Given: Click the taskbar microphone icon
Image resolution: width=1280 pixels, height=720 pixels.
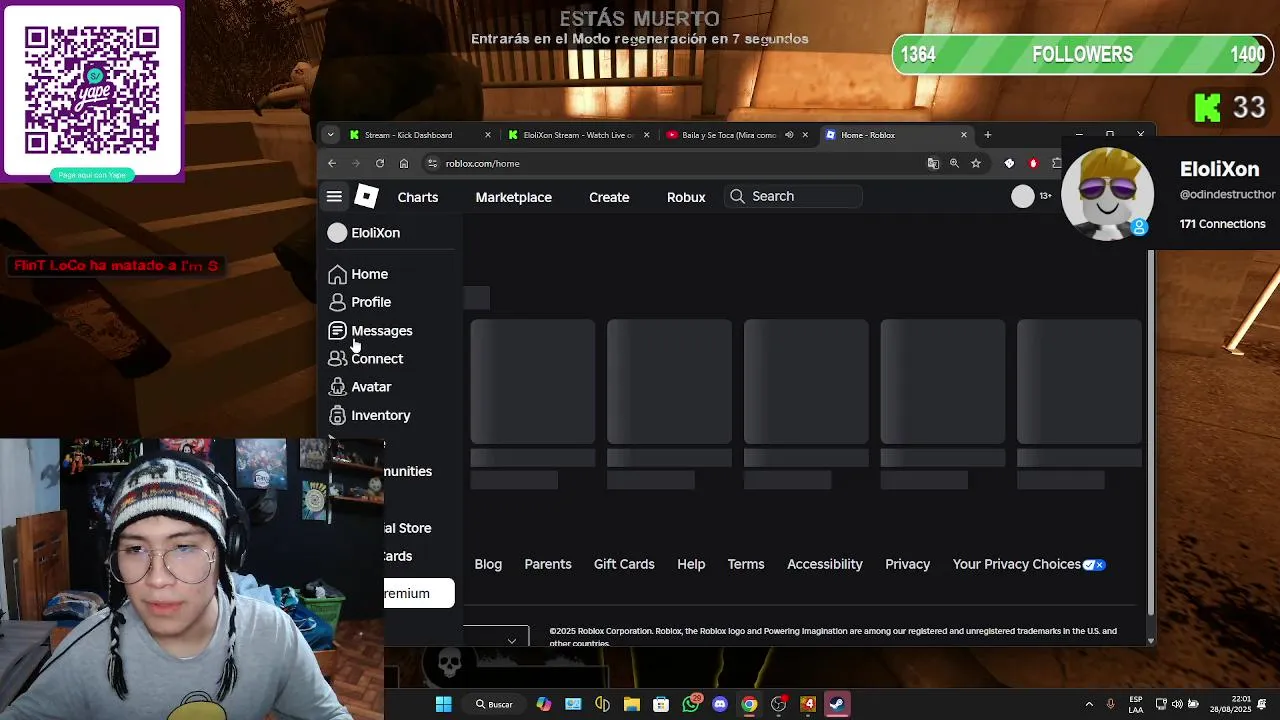Looking at the screenshot, I should (1111, 704).
